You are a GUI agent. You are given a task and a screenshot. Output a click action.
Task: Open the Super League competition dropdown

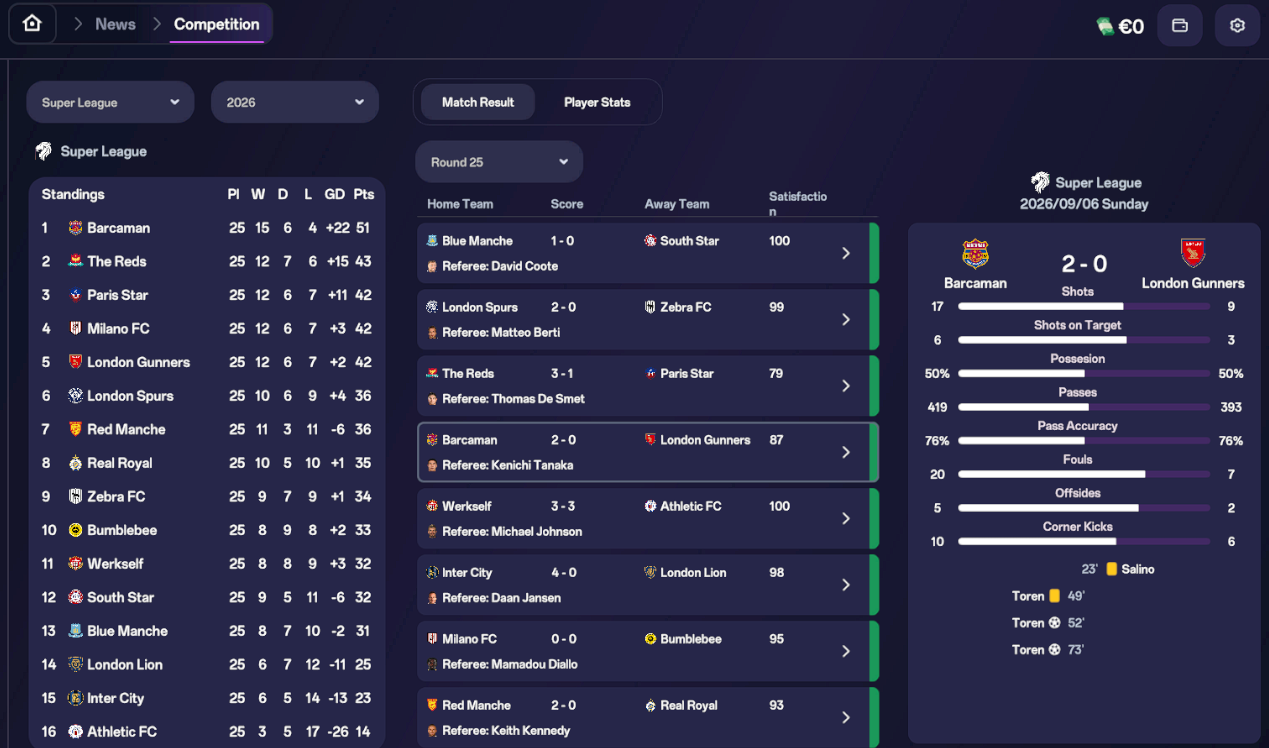pyautogui.click(x=110, y=102)
